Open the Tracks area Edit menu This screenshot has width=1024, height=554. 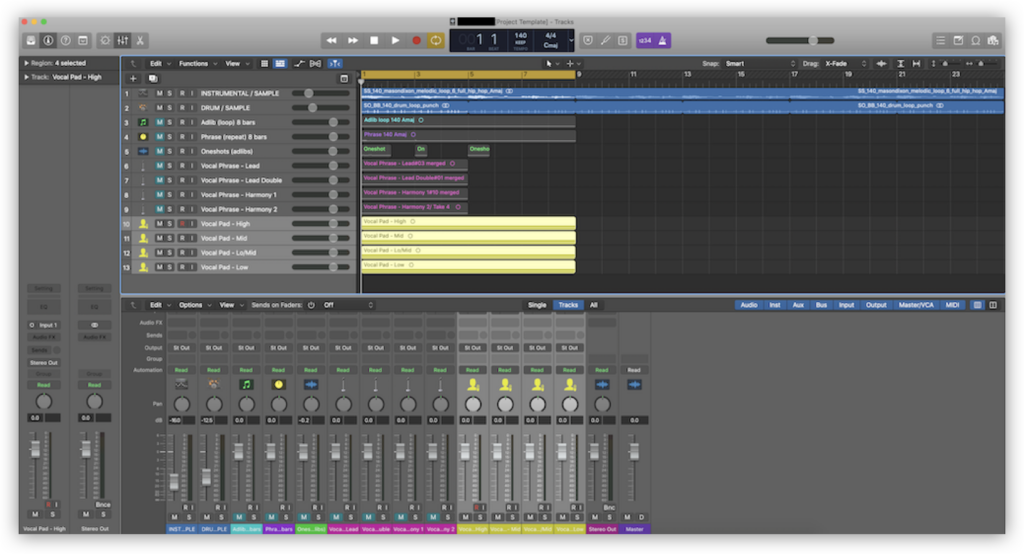coord(159,63)
